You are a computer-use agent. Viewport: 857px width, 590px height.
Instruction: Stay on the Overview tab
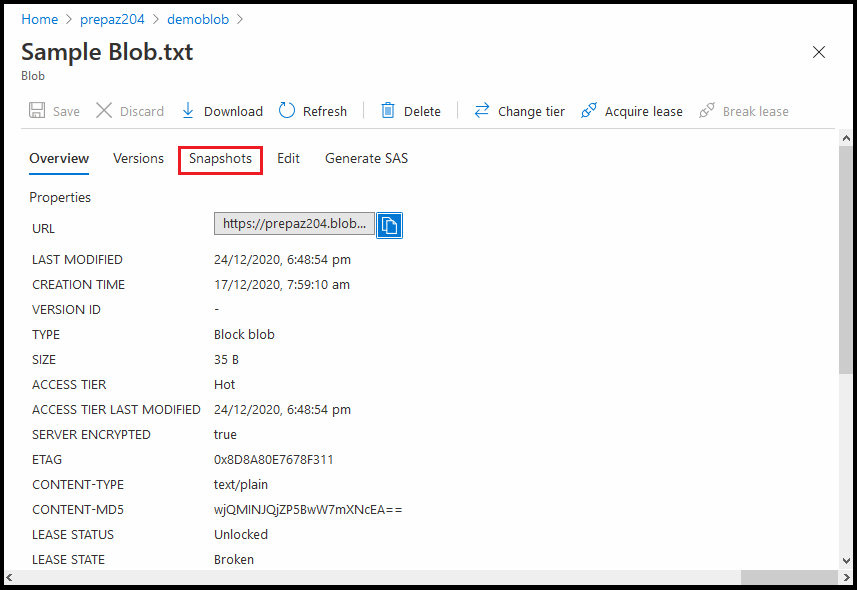pos(58,159)
